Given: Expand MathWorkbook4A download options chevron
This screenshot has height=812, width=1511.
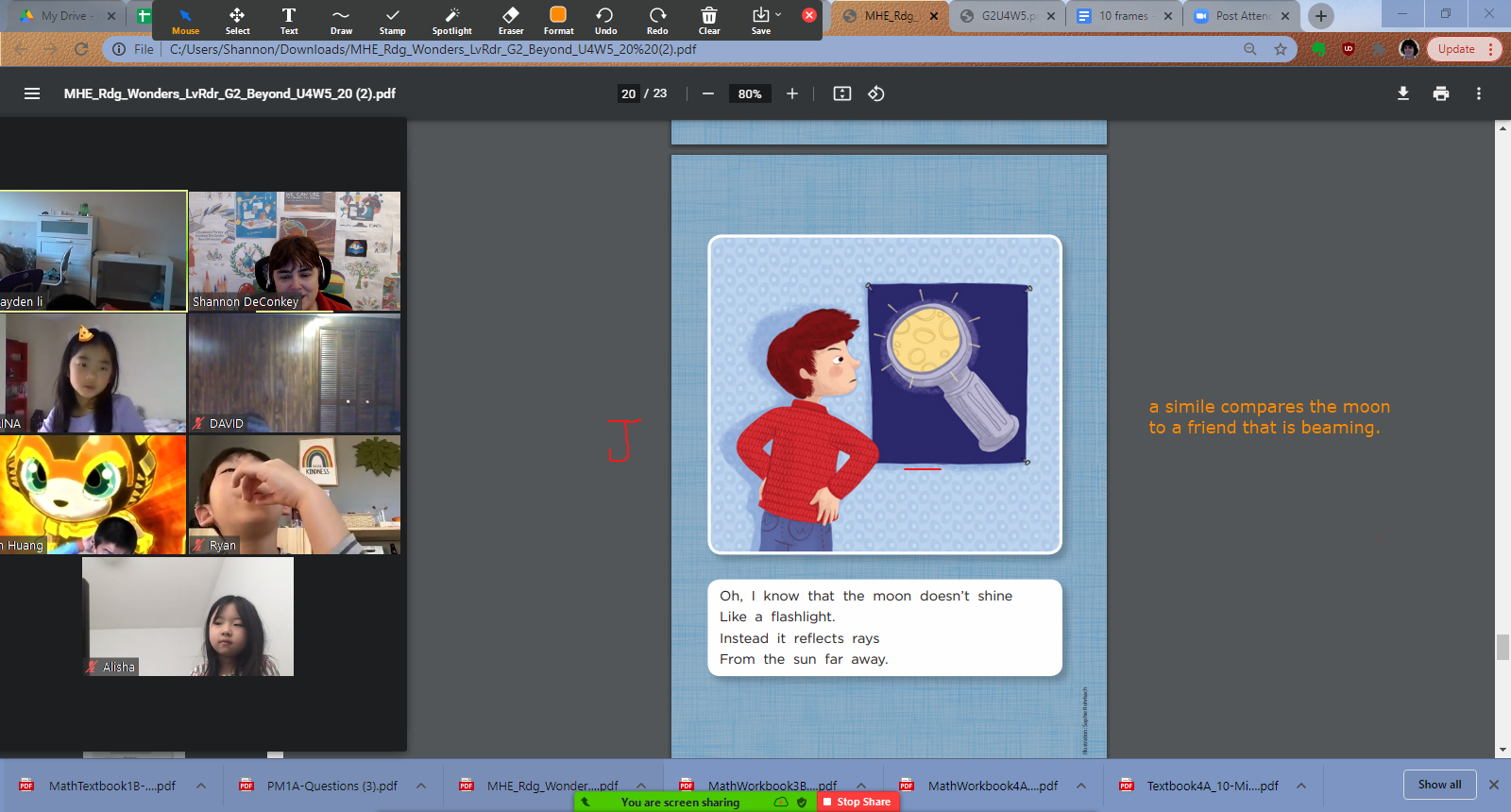Looking at the screenshot, I should [1081, 786].
